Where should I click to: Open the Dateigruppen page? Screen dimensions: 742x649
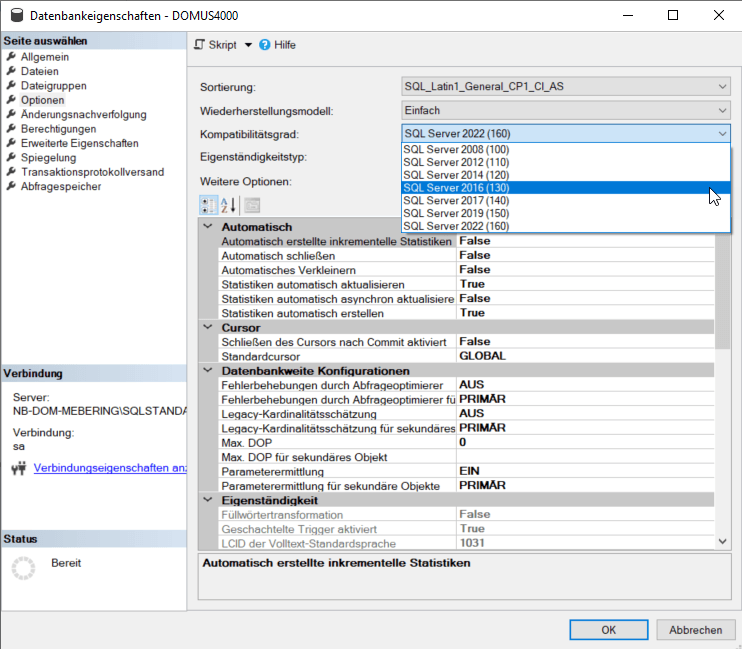pyautogui.click(x=53, y=86)
